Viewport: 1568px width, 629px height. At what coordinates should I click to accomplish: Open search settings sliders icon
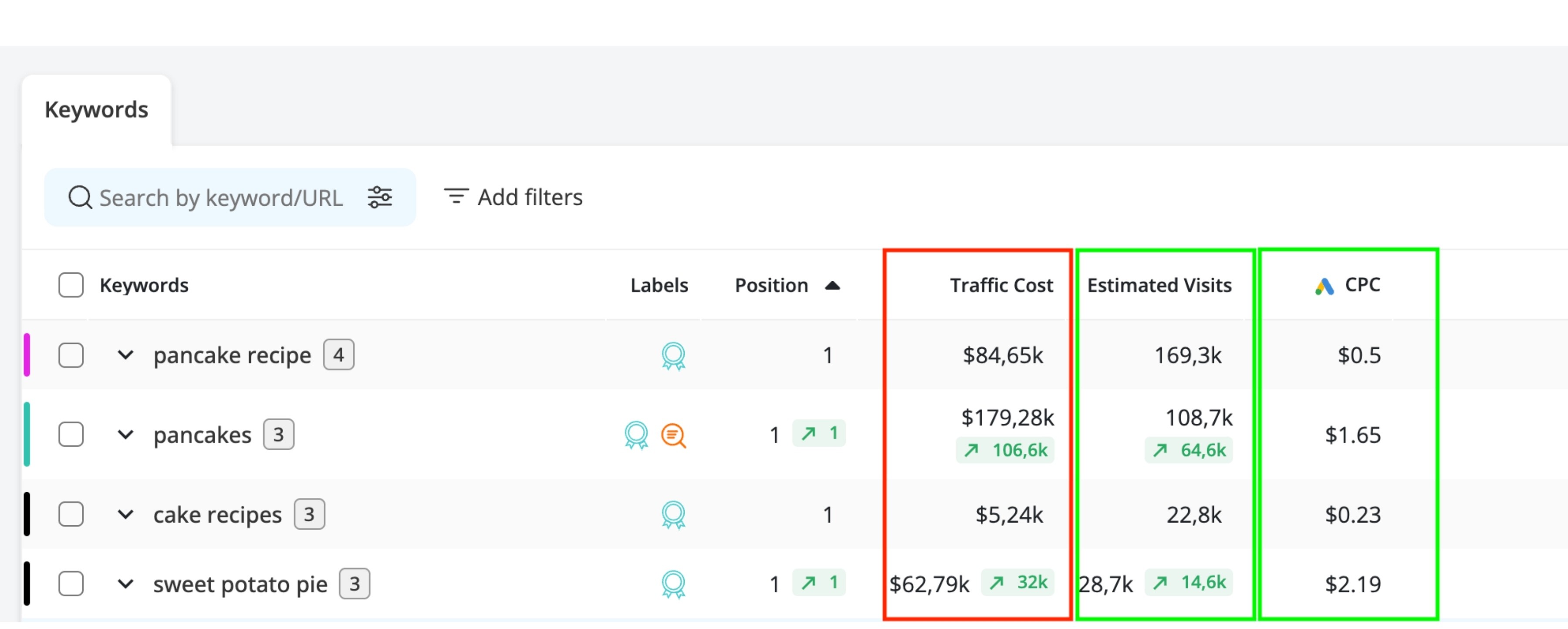(380, 197)
